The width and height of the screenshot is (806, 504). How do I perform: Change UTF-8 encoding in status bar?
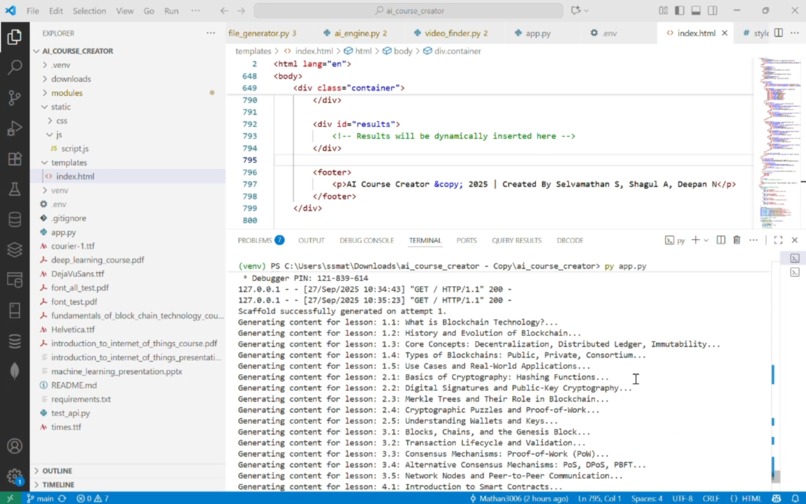point(683,498)
